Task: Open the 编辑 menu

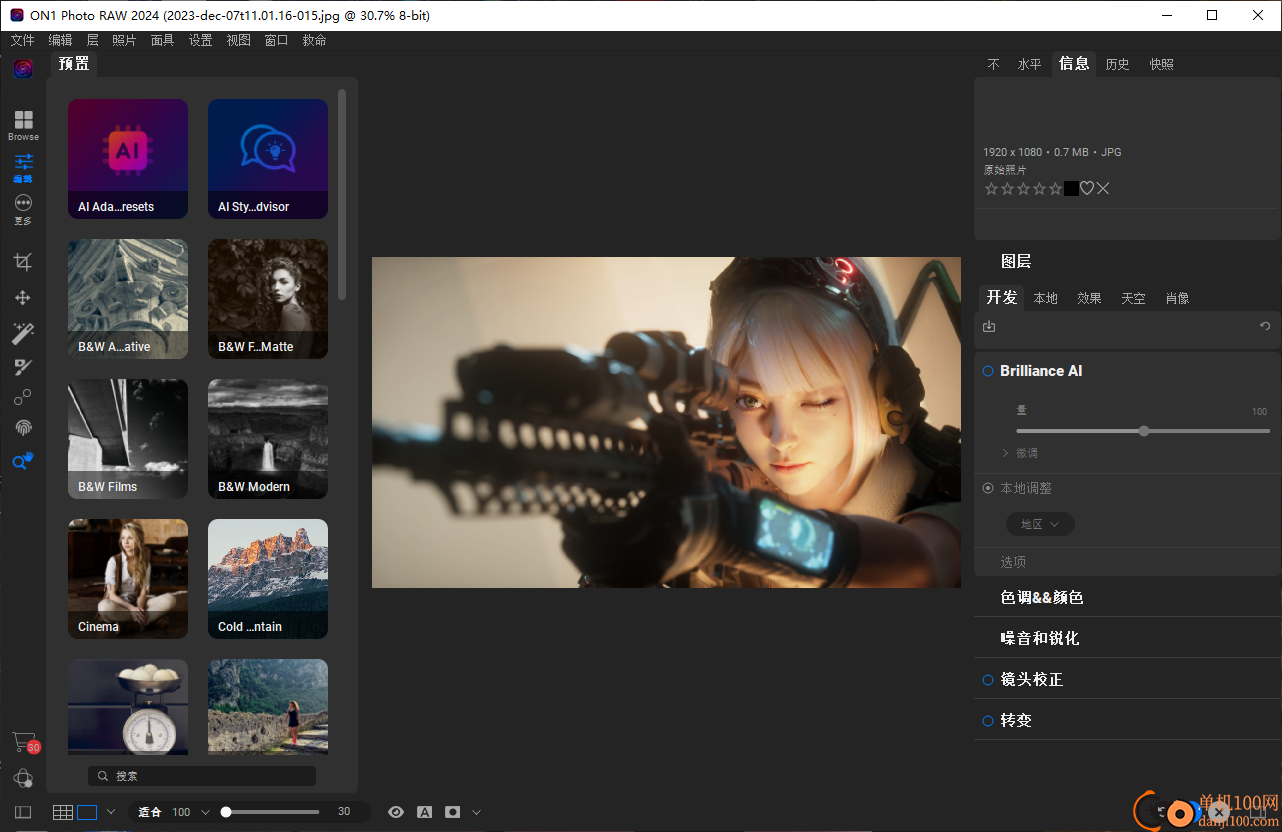Action: 60,40
